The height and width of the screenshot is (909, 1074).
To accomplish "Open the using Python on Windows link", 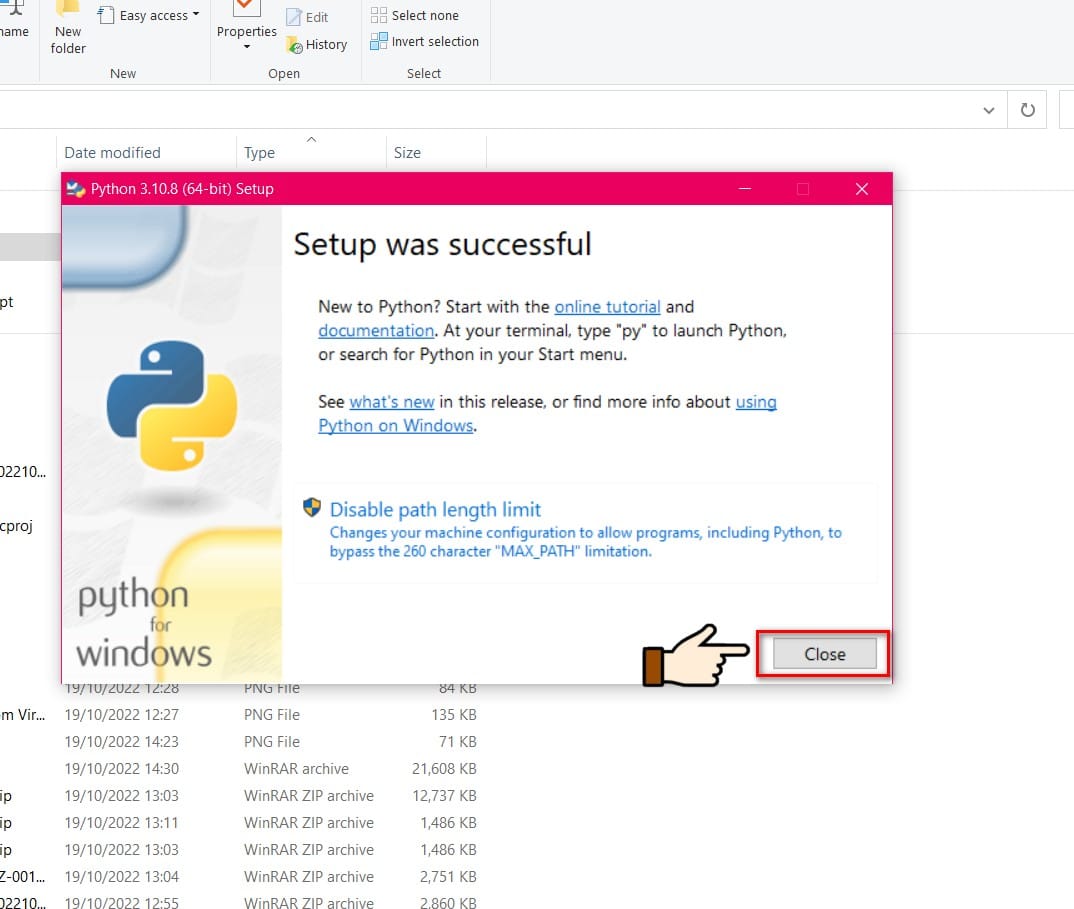I will 547,414.
